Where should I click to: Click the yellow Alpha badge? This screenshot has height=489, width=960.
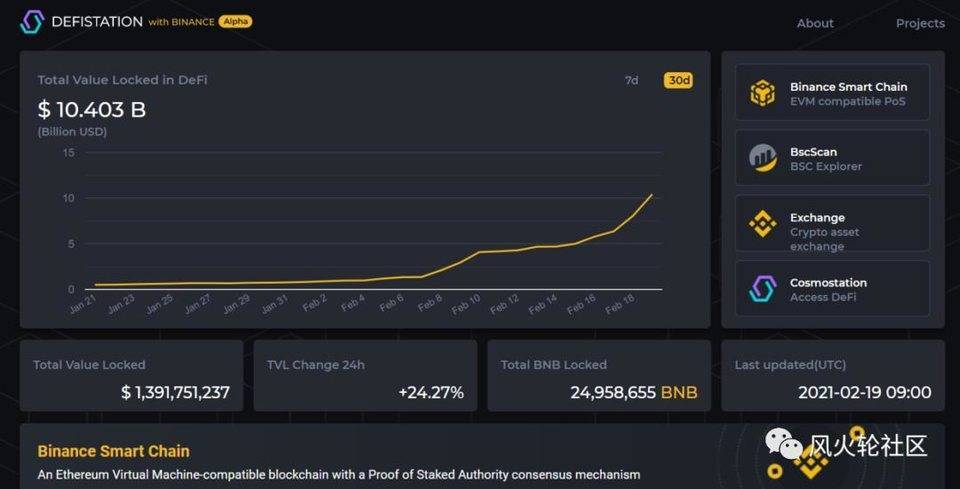tap(236, 22)
